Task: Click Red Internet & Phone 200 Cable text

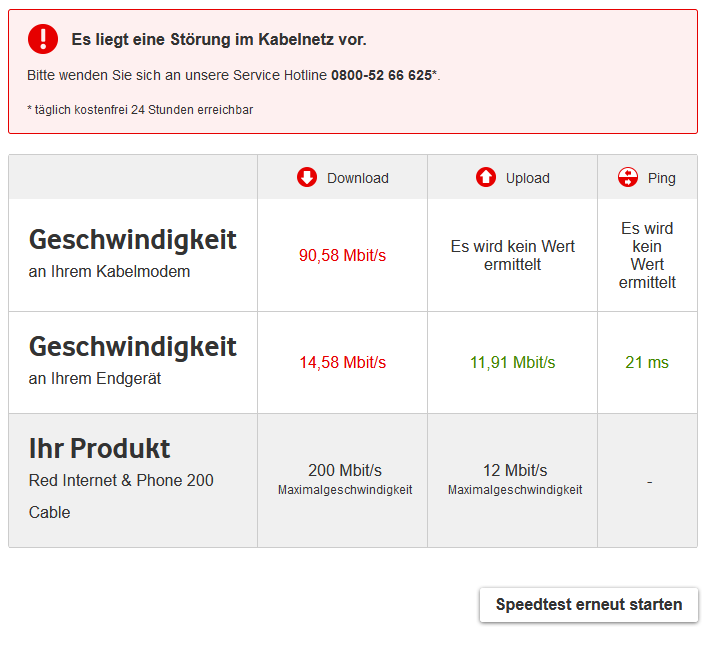Action: (x=121, y=496)
